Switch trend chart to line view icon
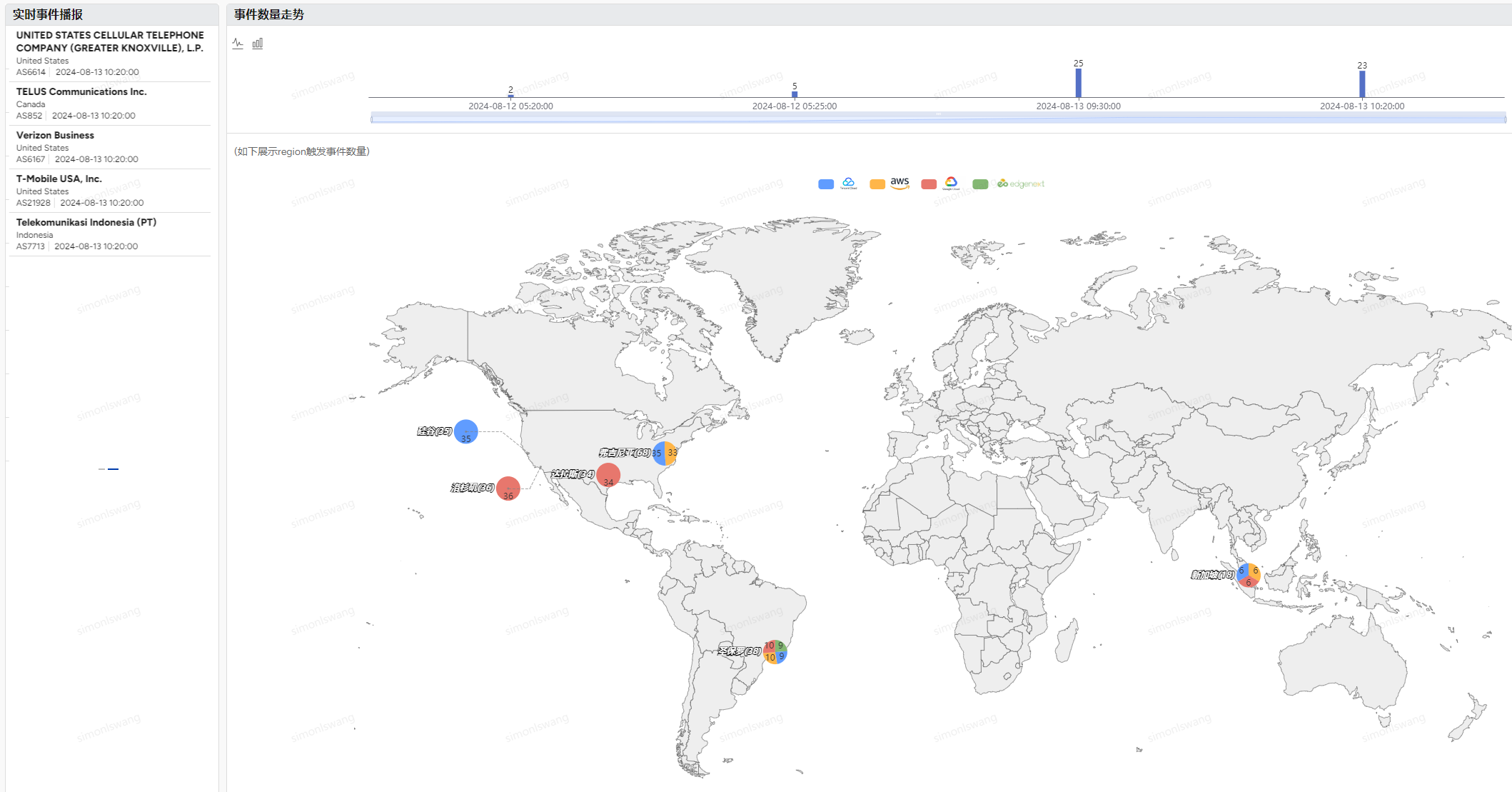The width and height of the screenshot is (1512, 792). point(238,44)
